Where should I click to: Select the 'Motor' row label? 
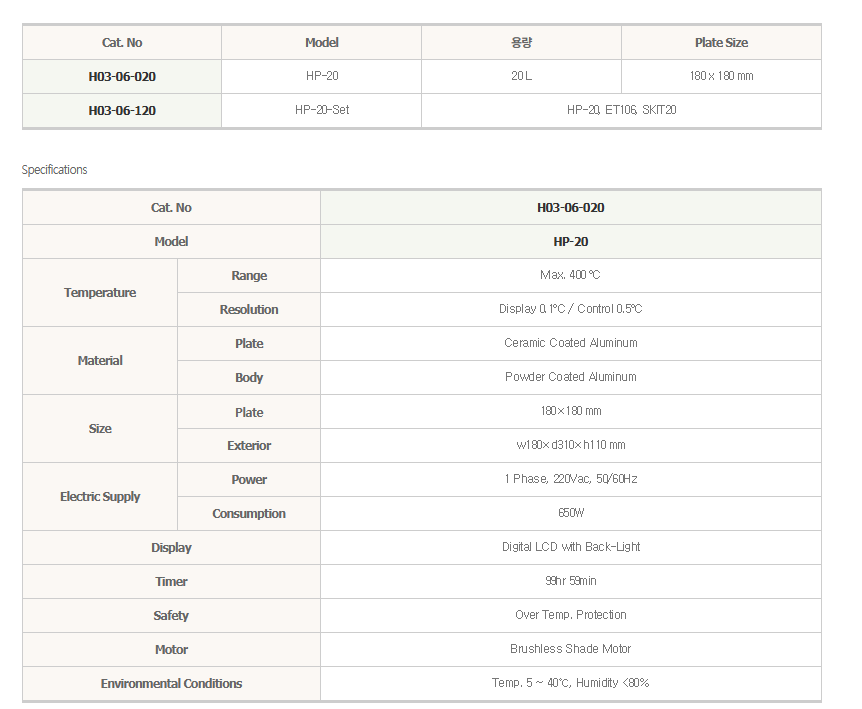coord(172,650)
